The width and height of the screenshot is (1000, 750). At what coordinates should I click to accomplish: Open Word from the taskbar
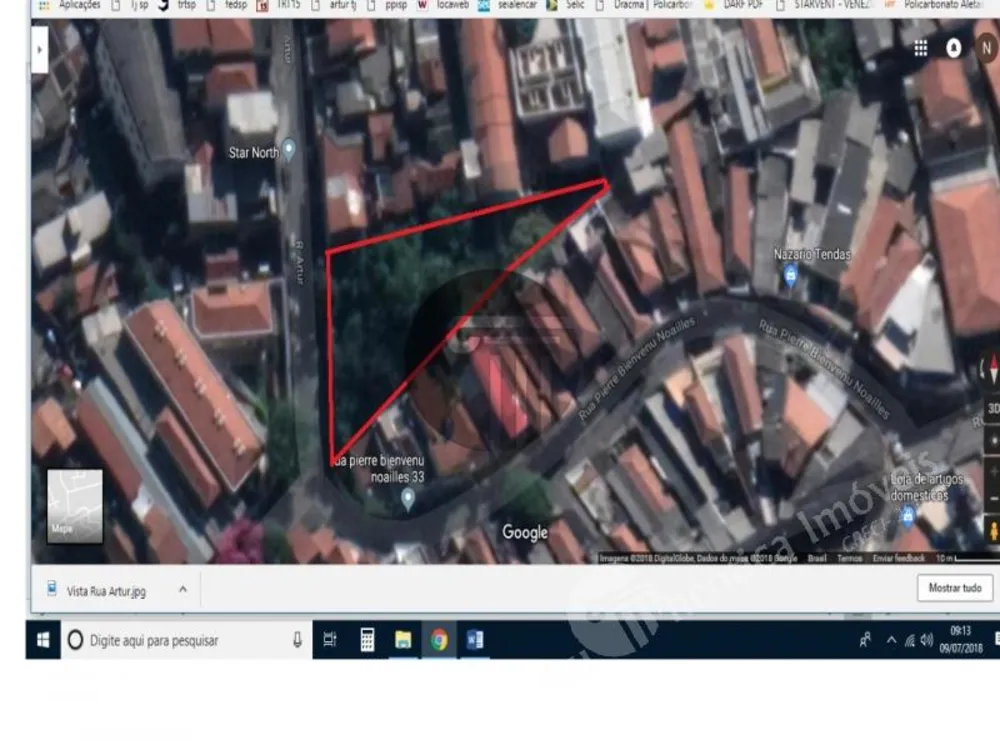coord(475,640)
